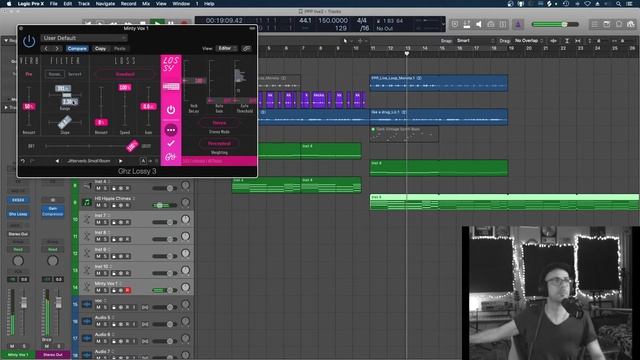Click the Goodhertz Ghz logo icon

[171, 157]
